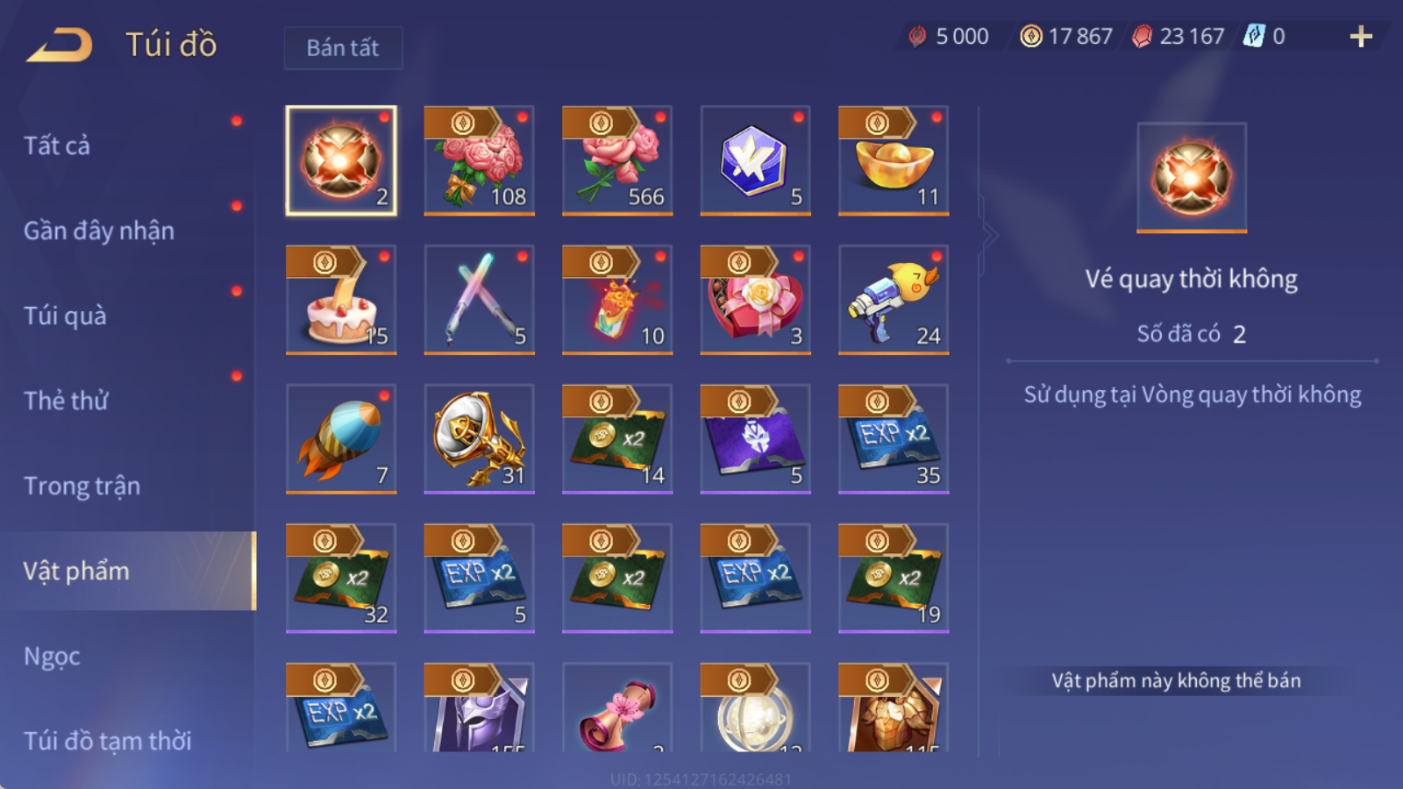Click the plus icon to add currency

pos(1360,37)
